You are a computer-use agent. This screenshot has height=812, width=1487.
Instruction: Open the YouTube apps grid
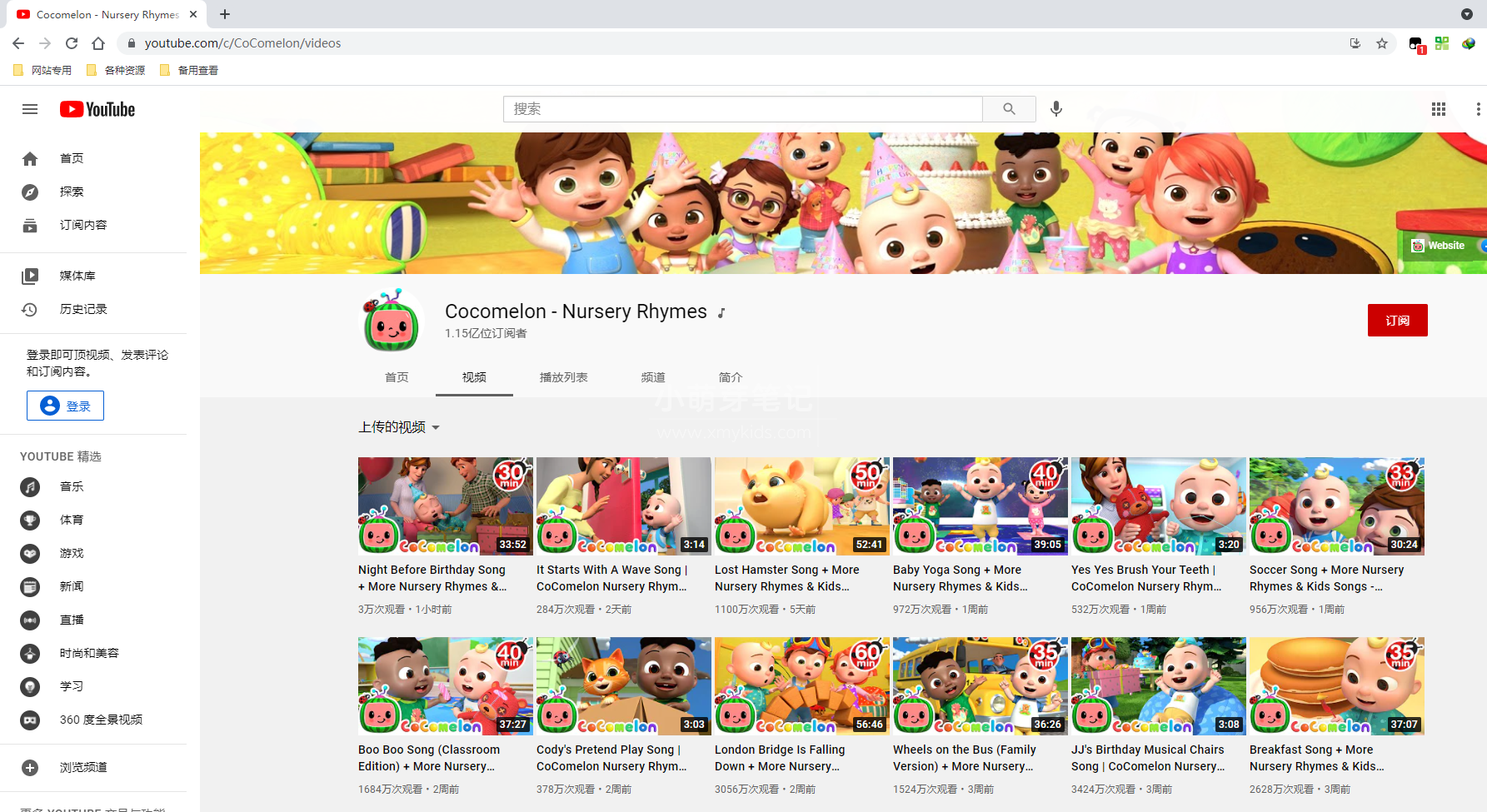point(1438,109)
